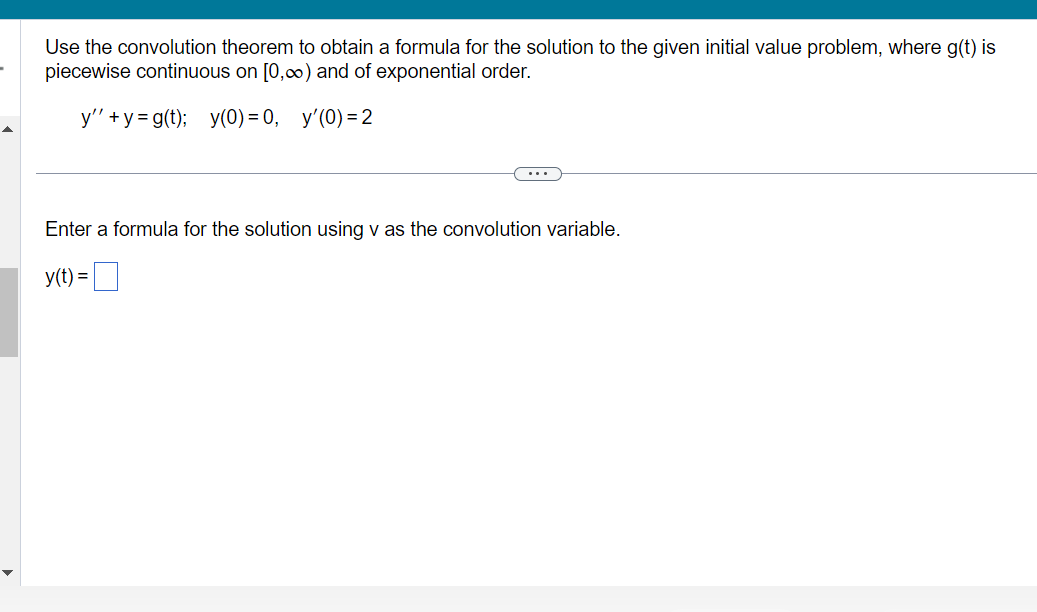
Task: Activate the answer entry box for the formula
Action: click(105, 276)
